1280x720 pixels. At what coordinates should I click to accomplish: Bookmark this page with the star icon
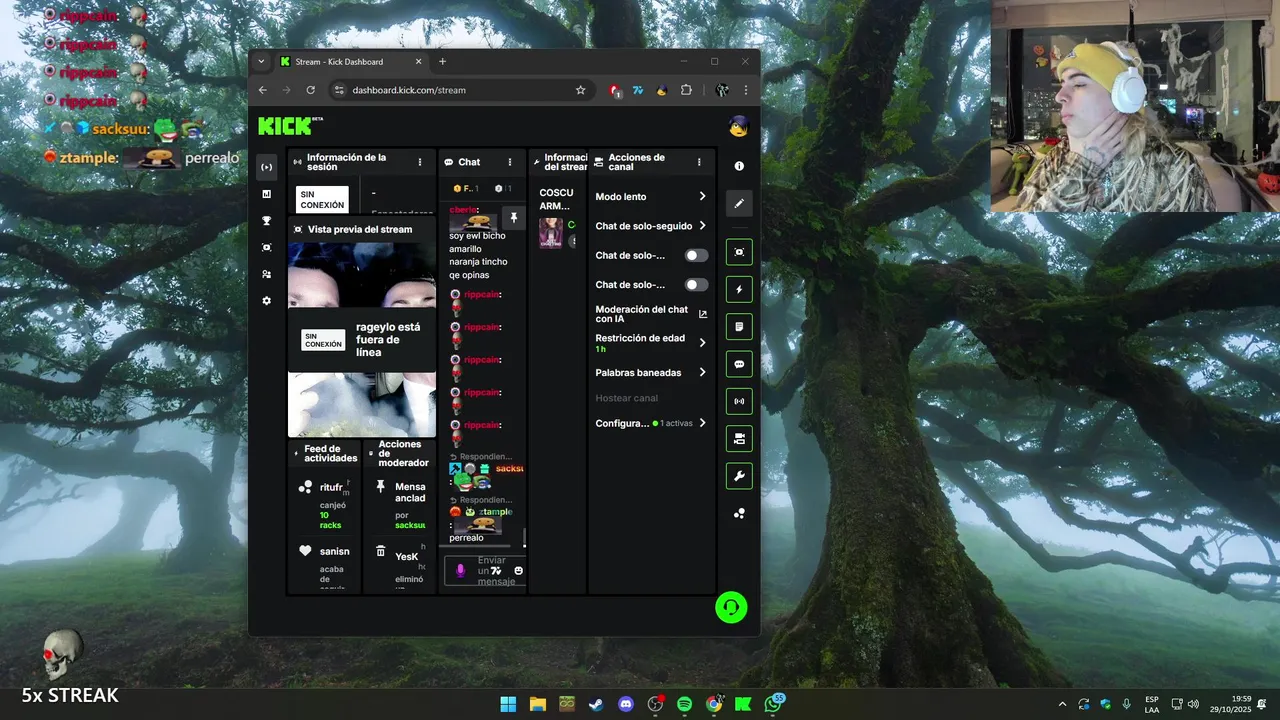[580, 90]
